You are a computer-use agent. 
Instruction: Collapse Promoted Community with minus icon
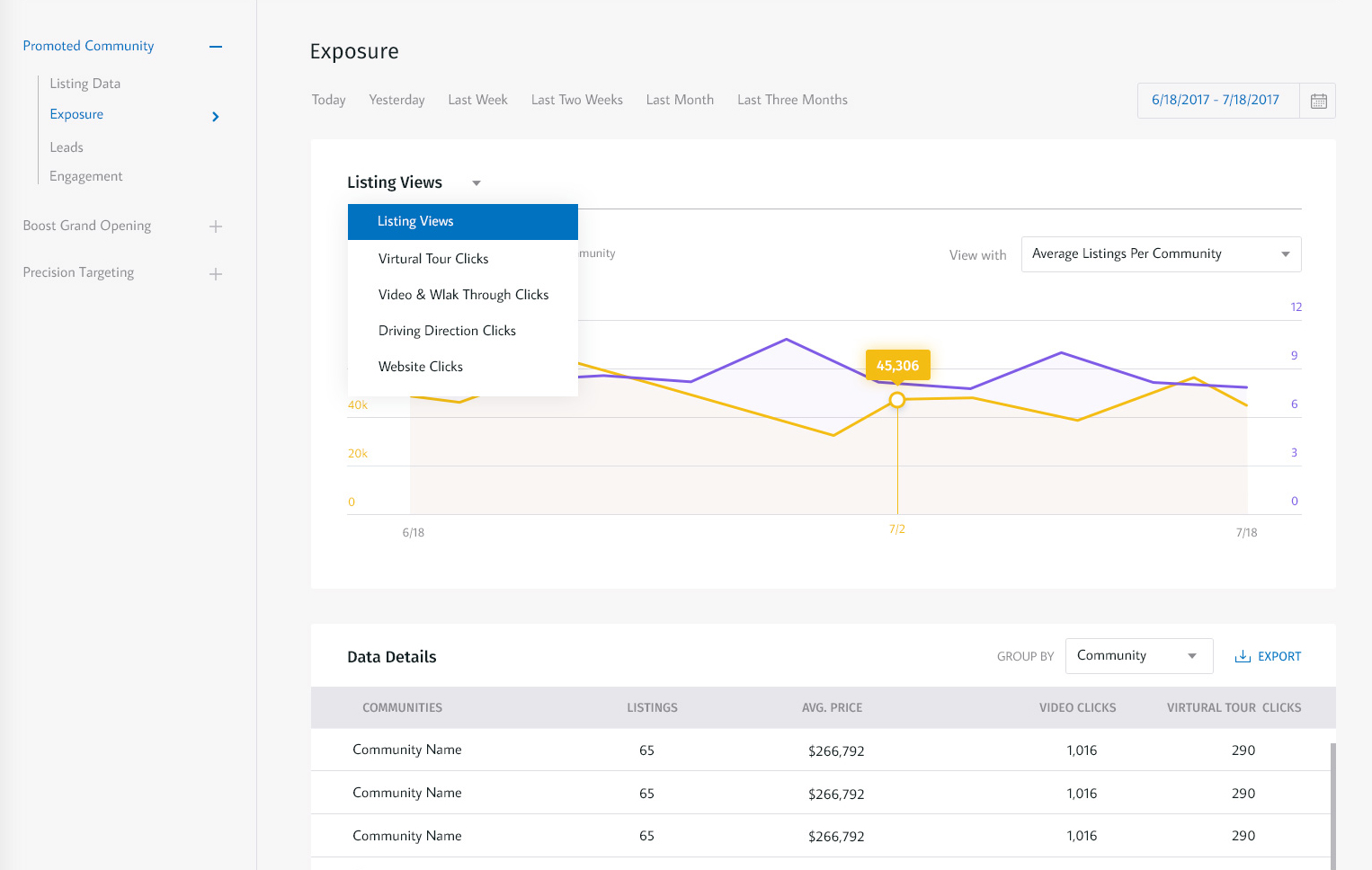tap(216, 47)
